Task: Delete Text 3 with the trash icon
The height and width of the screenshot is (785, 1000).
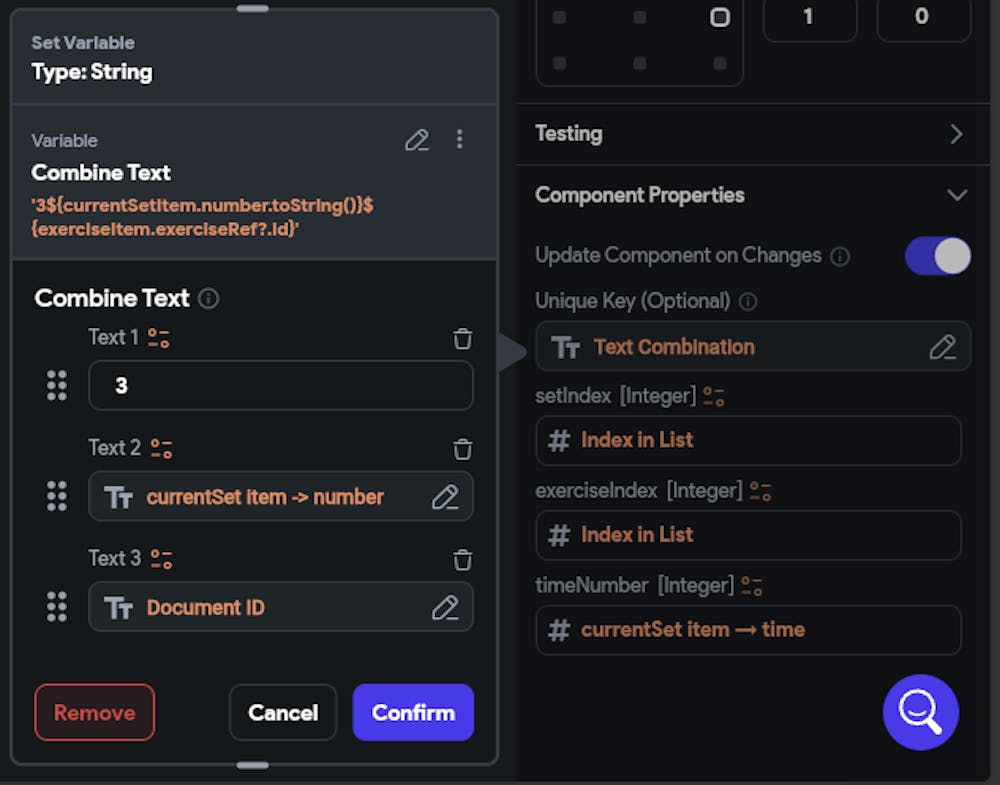Action: (x=462, y=560)
